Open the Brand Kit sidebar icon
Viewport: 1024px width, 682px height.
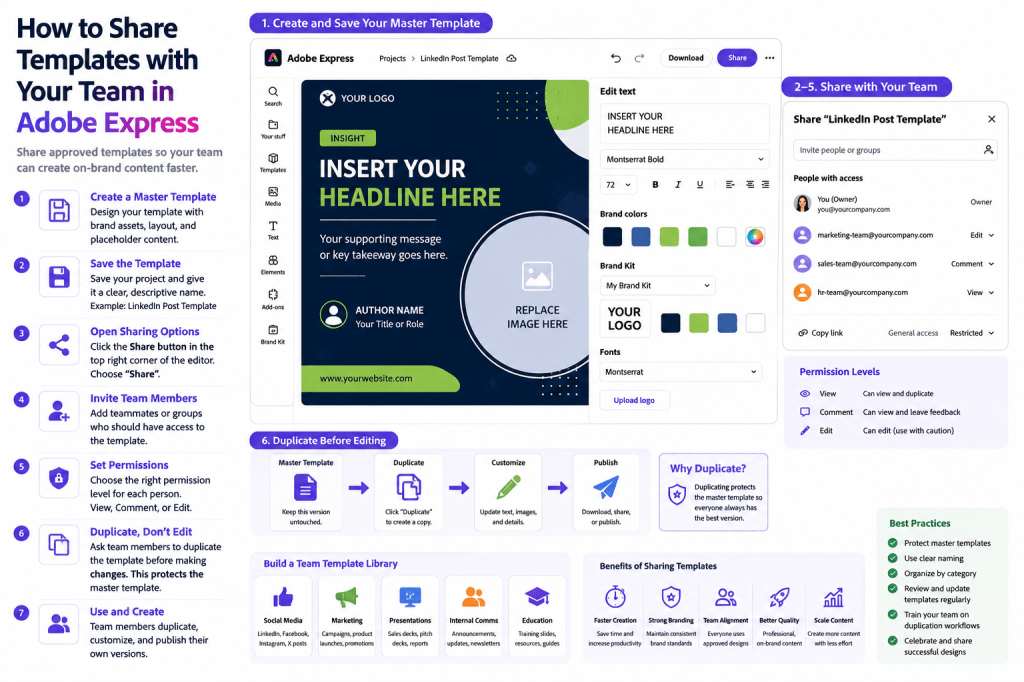(273, 334)
